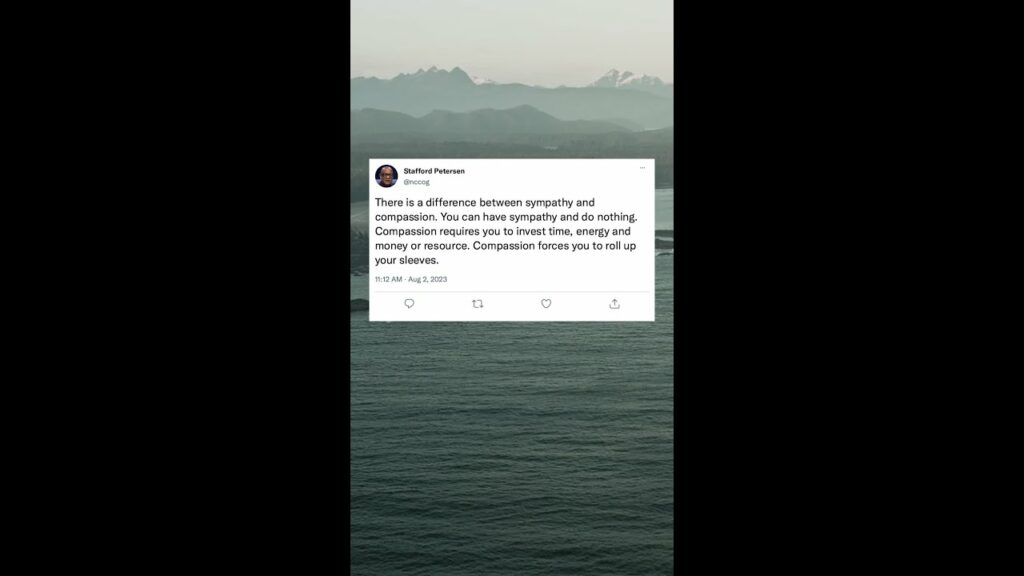
Task: Open the Stafford Petersen display name
Action: click(434, 171)
